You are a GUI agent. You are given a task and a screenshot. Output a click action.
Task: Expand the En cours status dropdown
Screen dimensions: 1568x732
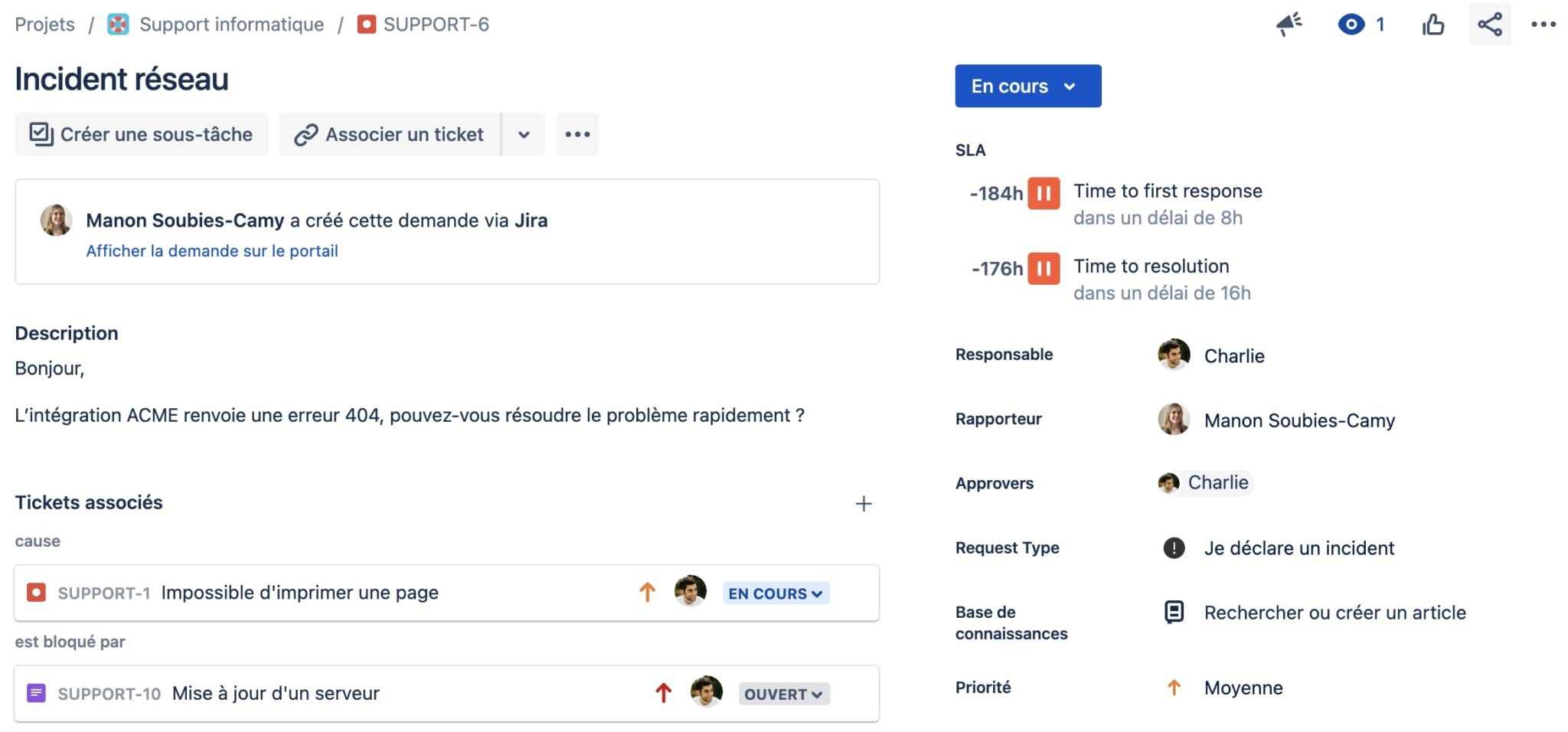click(1027, 86)
